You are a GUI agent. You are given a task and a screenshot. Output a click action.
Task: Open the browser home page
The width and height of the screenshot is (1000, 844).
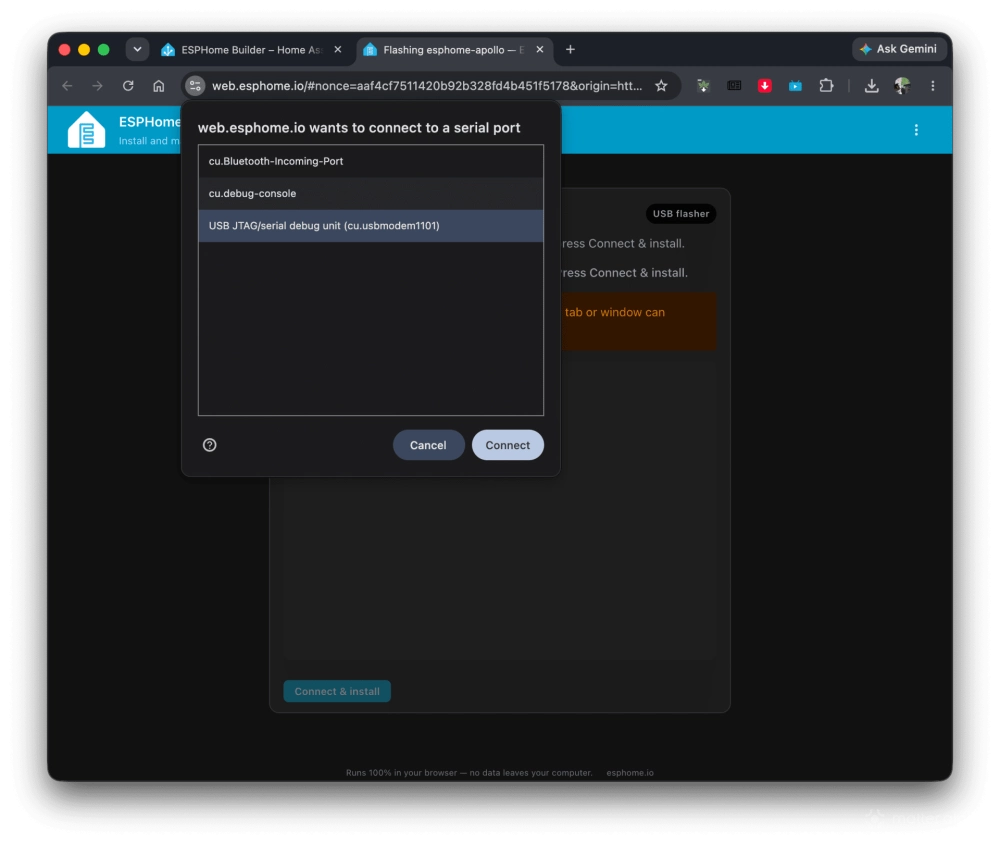point(159,85)
